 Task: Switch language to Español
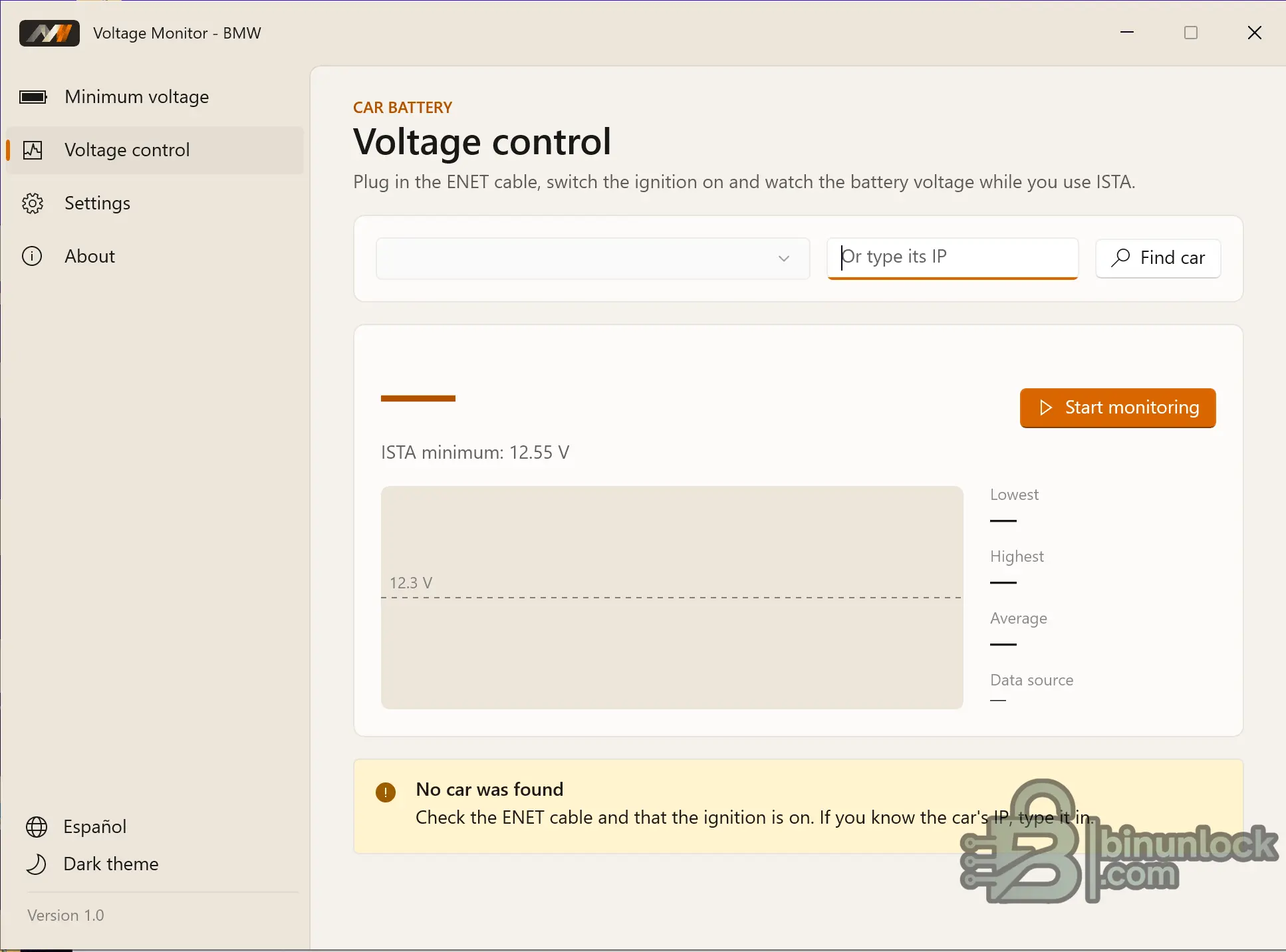[x=95, y=827]
